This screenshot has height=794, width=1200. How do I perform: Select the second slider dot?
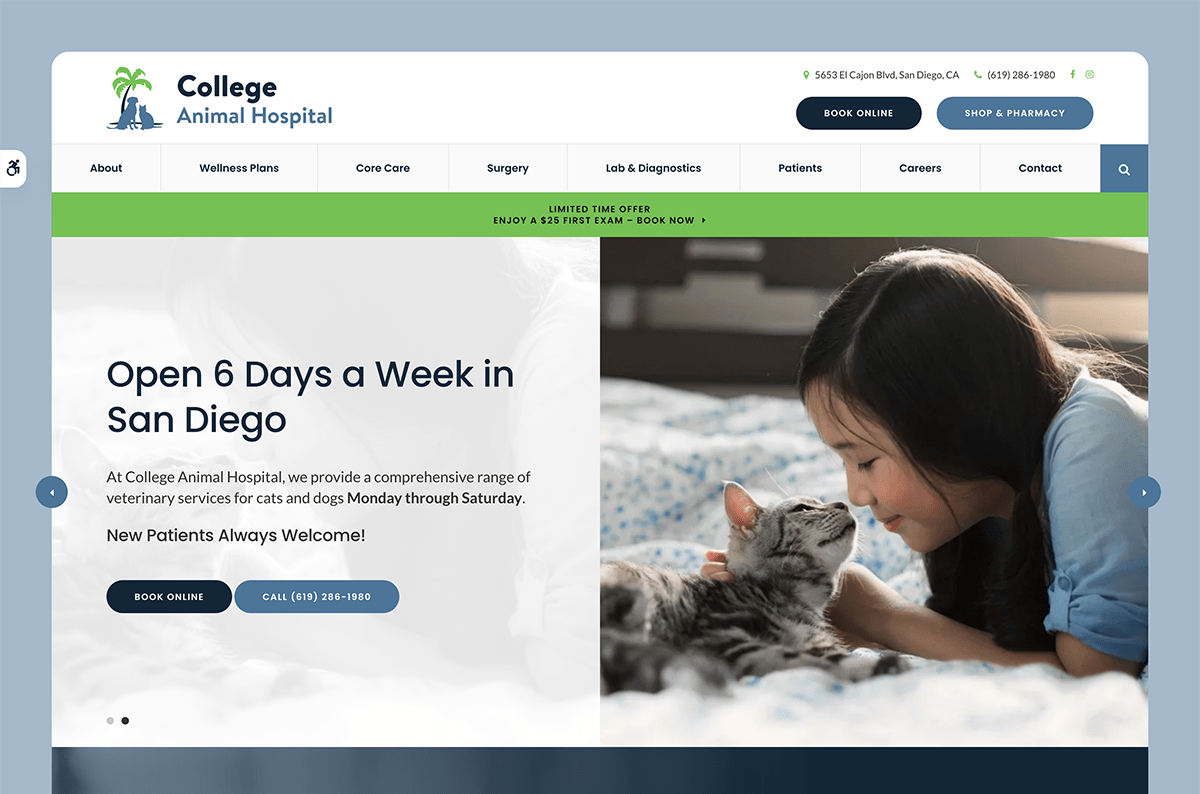coord(125,720)
